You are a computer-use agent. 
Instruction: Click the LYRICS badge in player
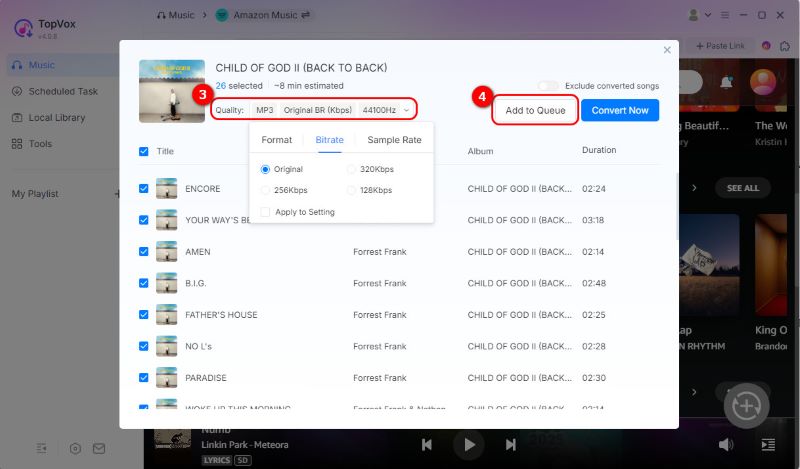[x=216, y=460]
